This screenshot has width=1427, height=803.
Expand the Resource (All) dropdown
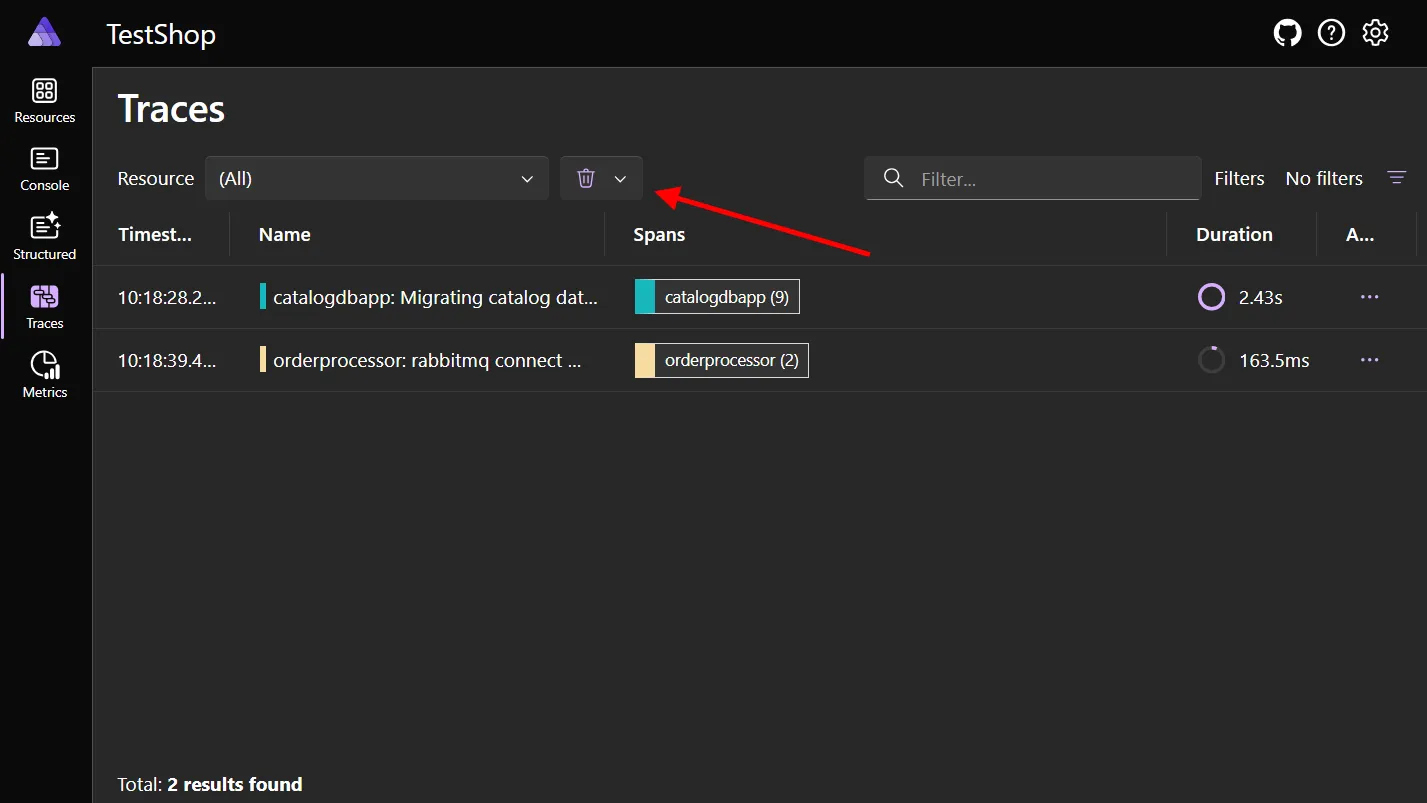376,177
